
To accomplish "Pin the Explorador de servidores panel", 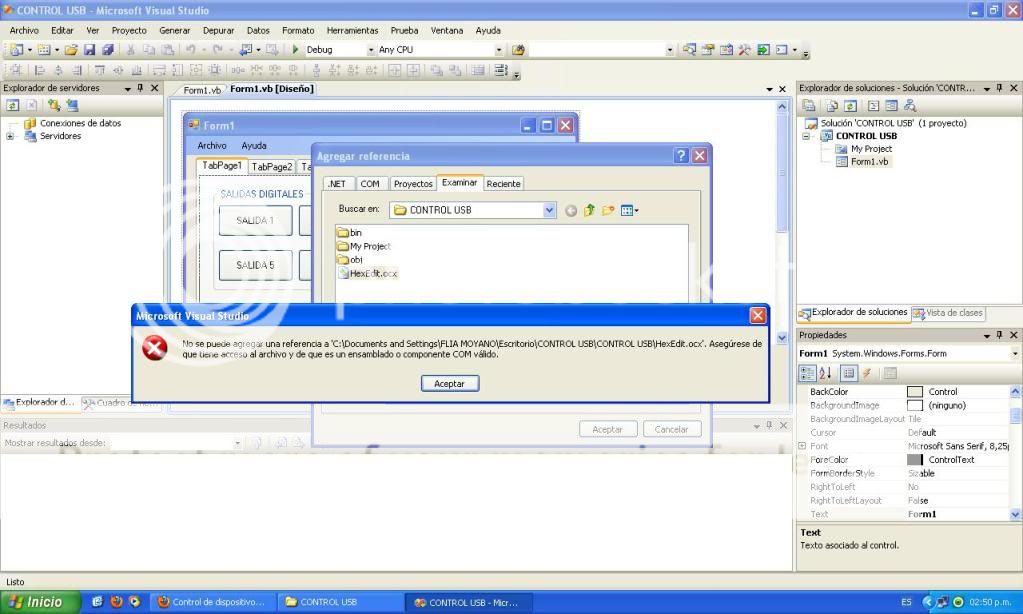I will [140, 88].
